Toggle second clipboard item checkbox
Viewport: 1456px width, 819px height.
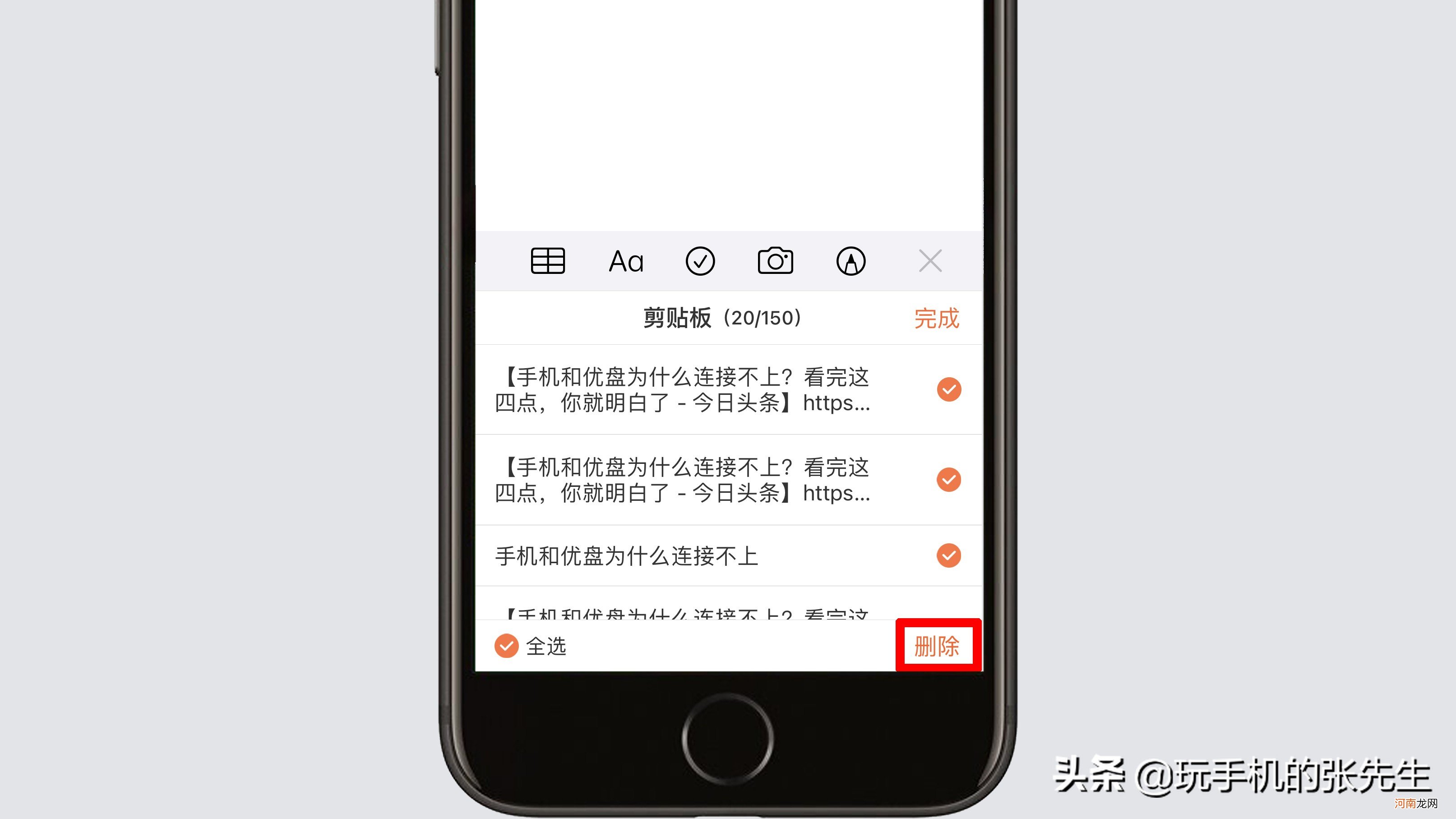(948, 479)
